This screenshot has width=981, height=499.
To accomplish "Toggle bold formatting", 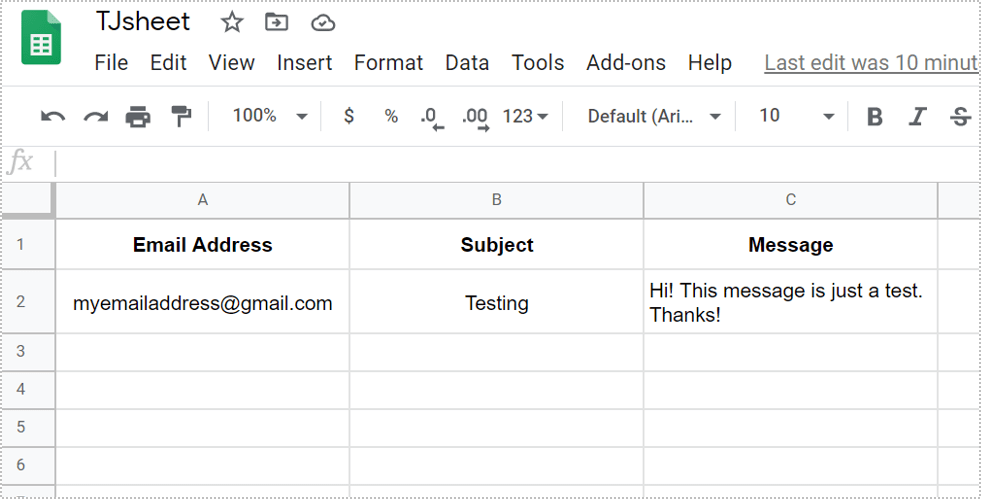I will [x=875, y=117].
